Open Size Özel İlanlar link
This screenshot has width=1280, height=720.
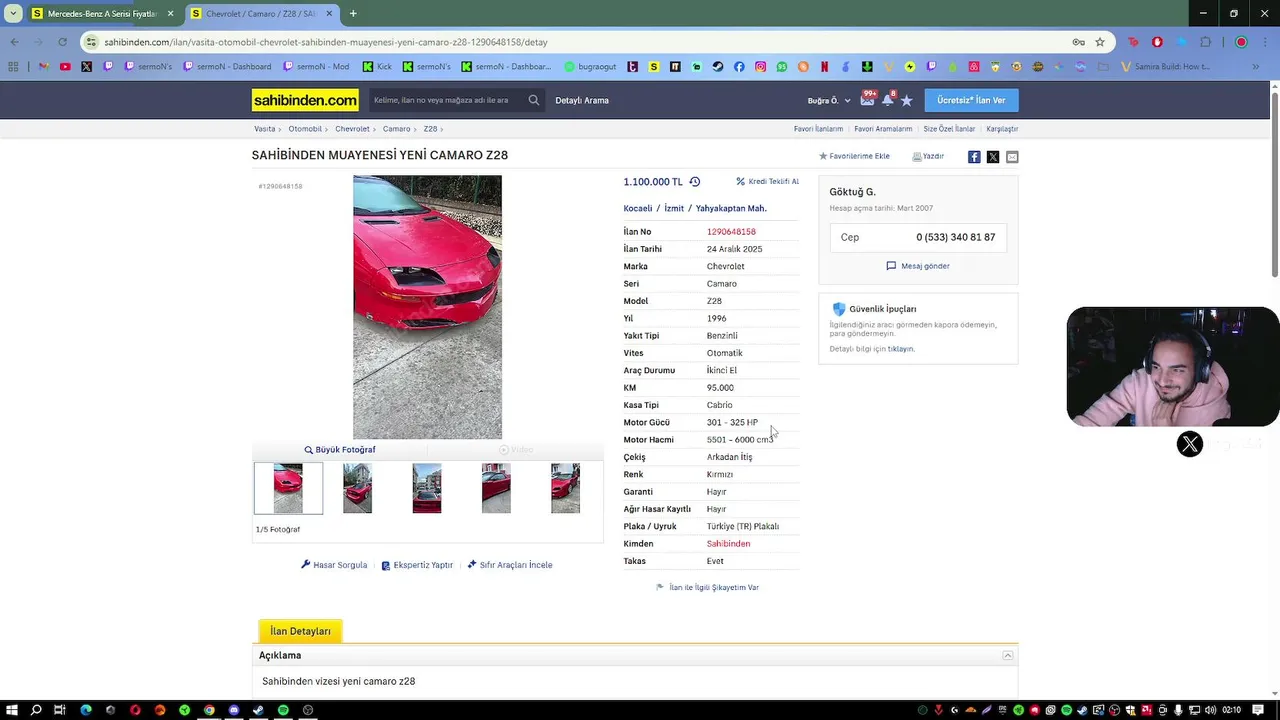(x=949, y=129)
